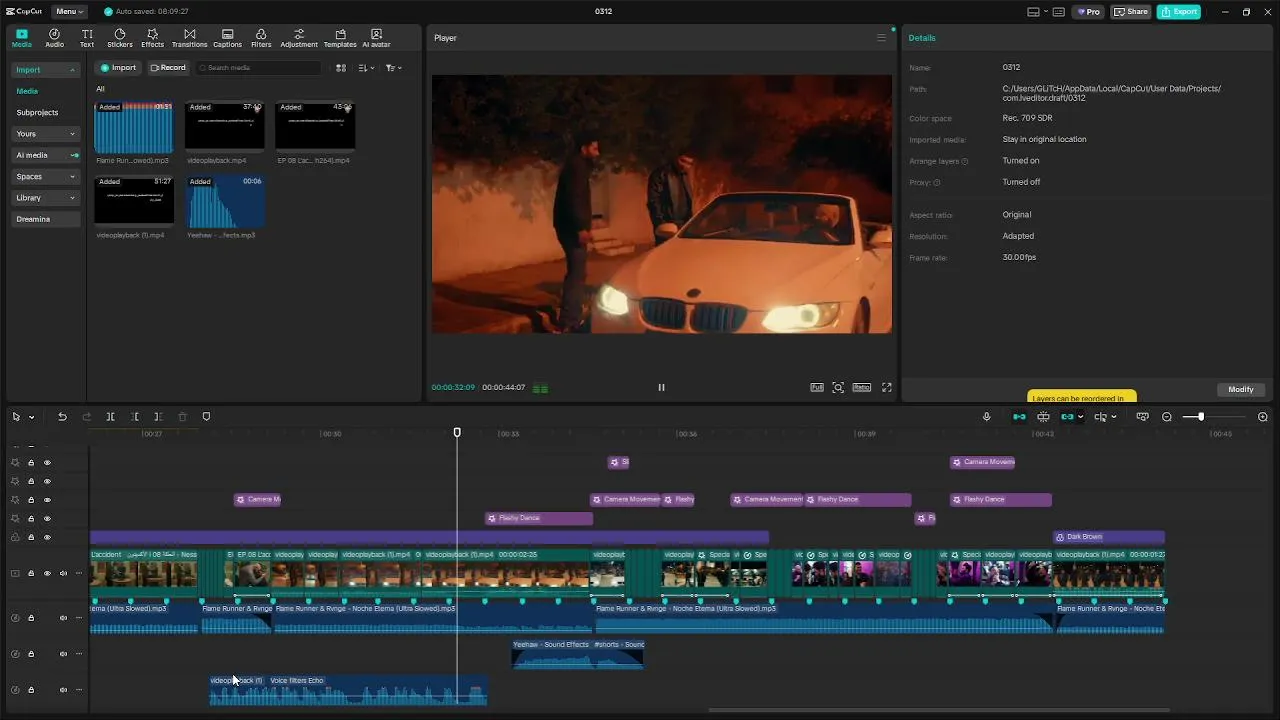1280x720 pixels.
Task: Click the Delete left trim tool
Action: 134,417
